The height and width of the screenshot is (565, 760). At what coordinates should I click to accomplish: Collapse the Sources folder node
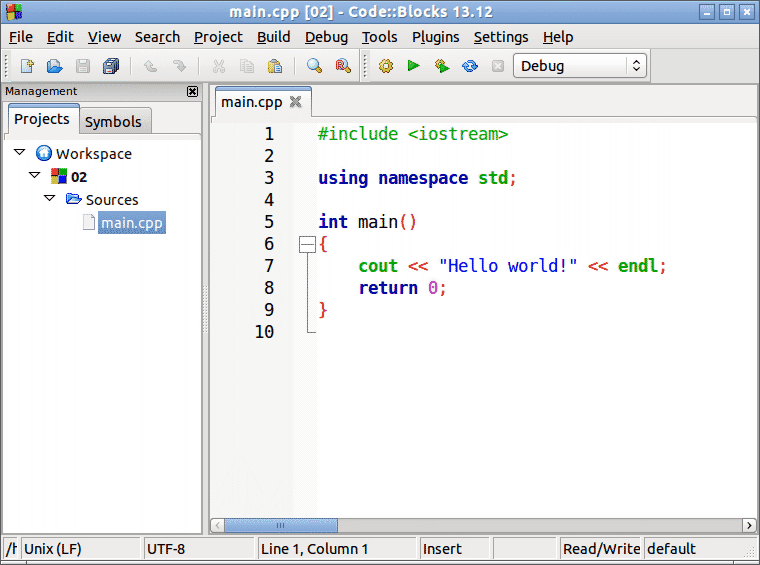[x=50, y=199]
